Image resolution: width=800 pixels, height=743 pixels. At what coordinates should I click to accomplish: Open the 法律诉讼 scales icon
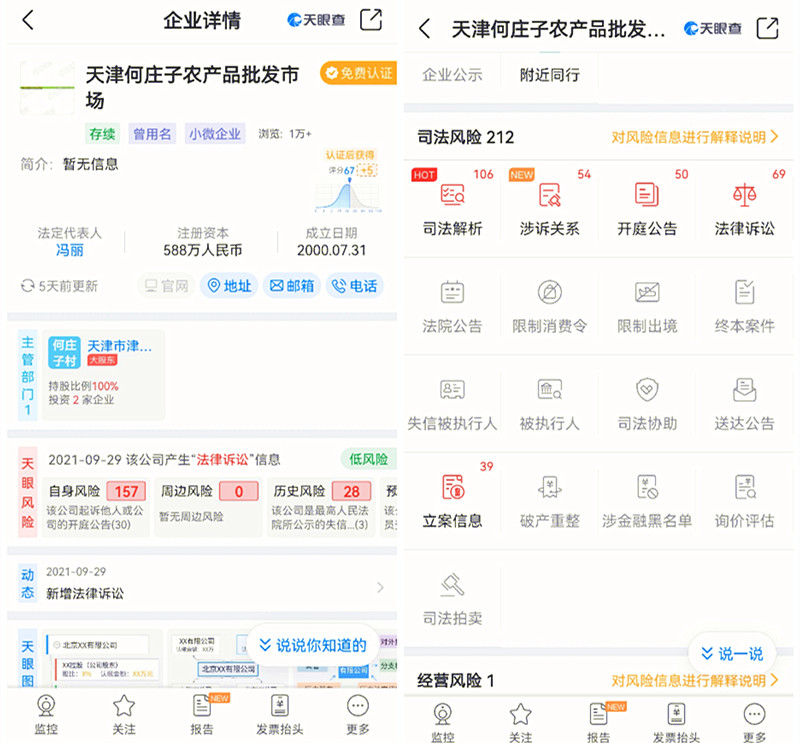(x=744, y=195)
